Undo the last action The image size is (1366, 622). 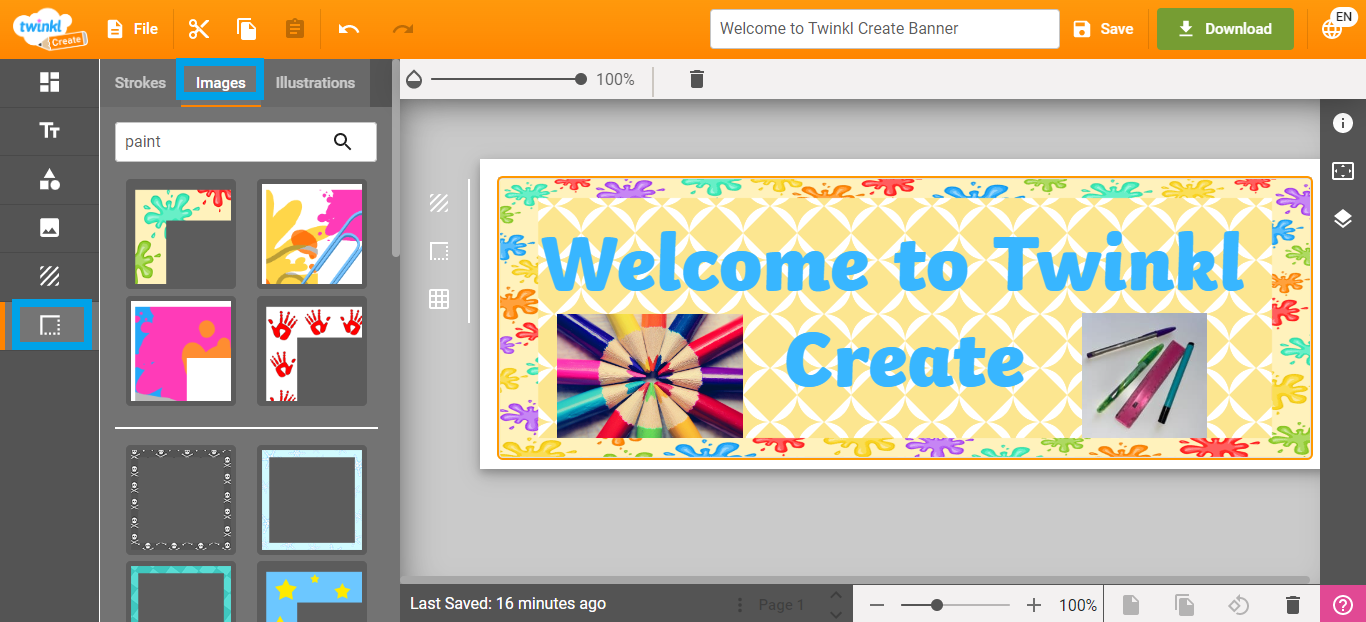(x=348, y=29)
